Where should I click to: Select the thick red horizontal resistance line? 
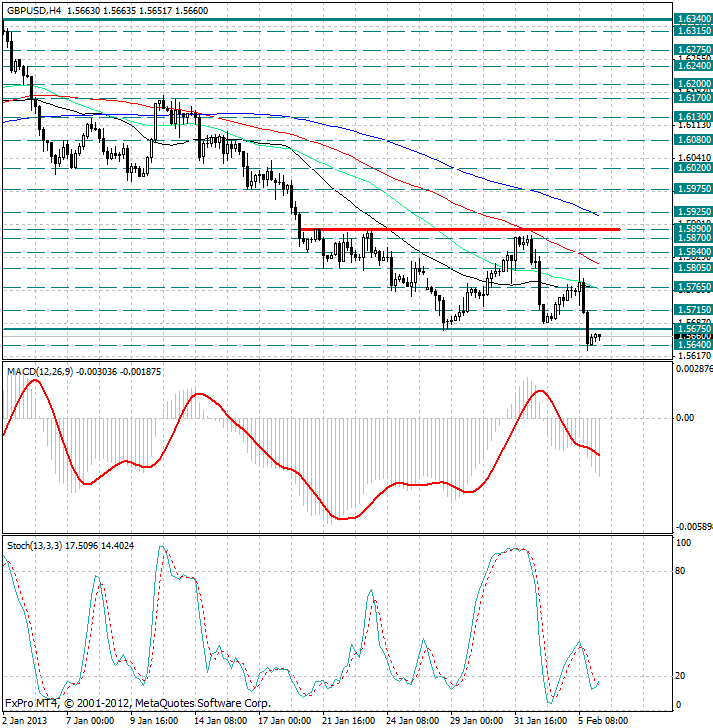(x=460, y=230)
